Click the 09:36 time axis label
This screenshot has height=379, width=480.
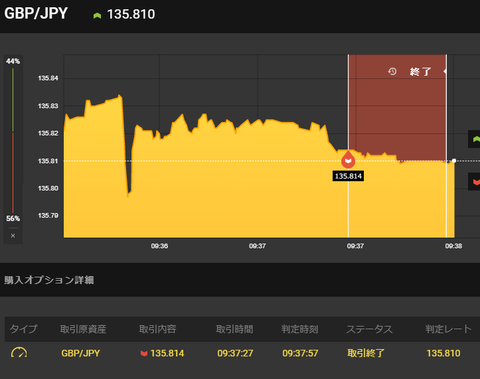click(x=159, y=246)
